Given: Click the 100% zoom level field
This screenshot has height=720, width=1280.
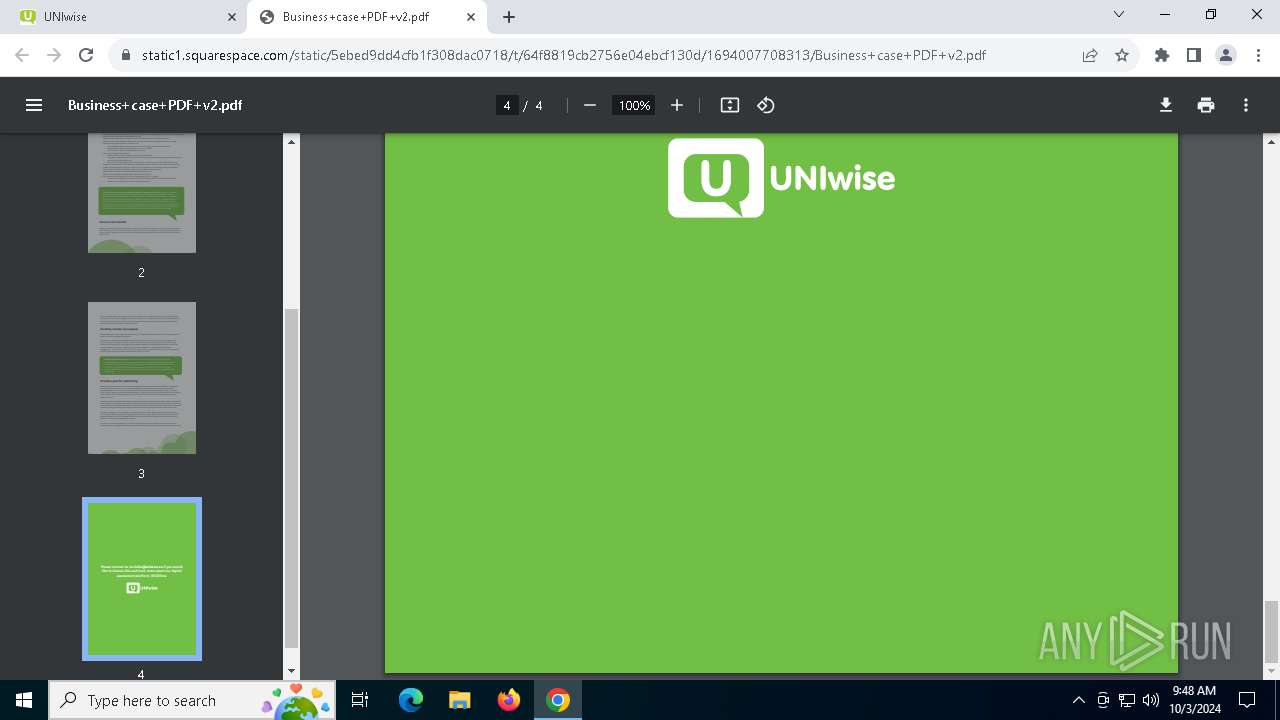Looking at the screenshot, I should (634, 105).
